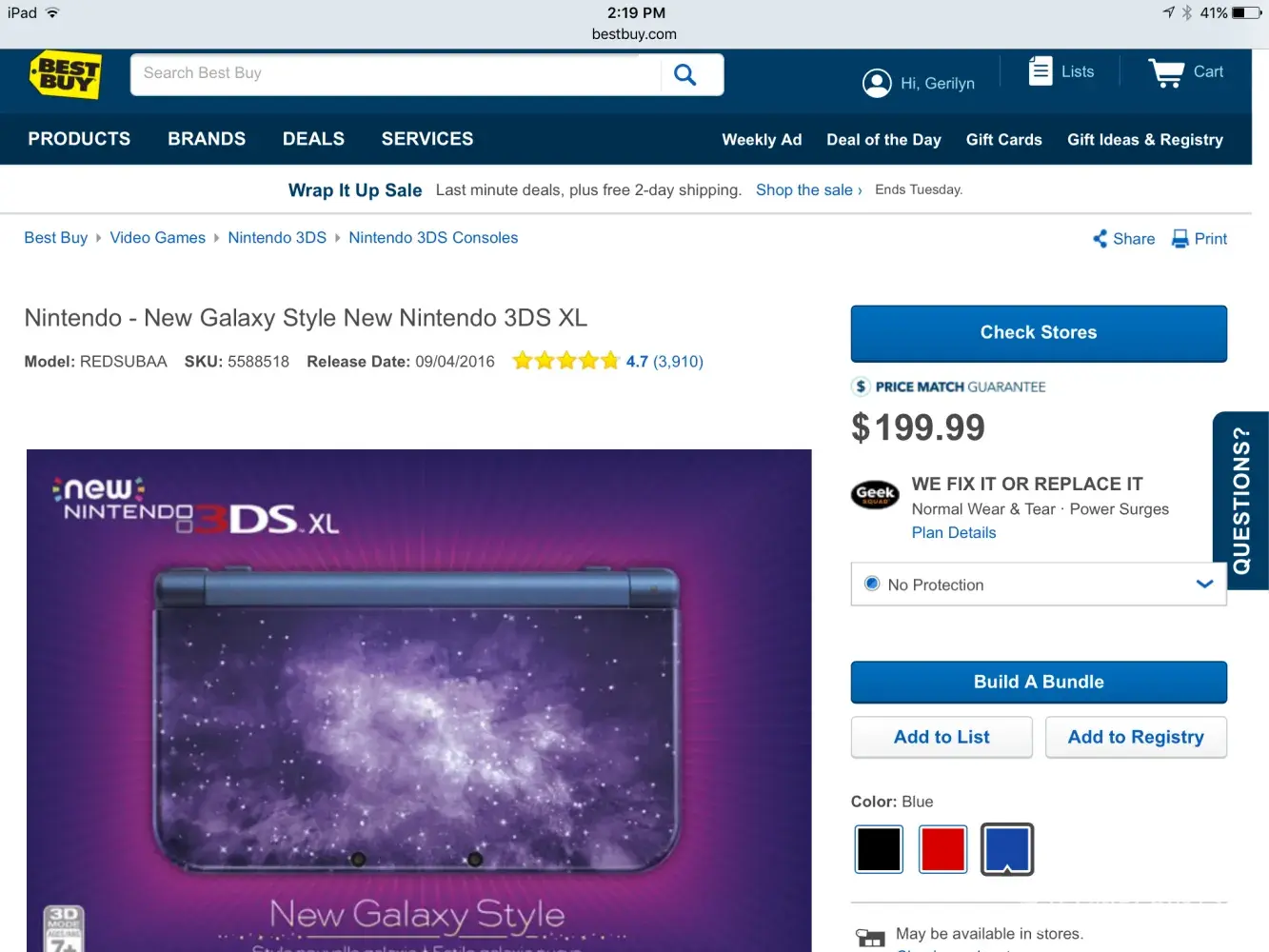Click the search magnifier icon
This screenshot has height=952, width=1269.
(x=685, y=74)
